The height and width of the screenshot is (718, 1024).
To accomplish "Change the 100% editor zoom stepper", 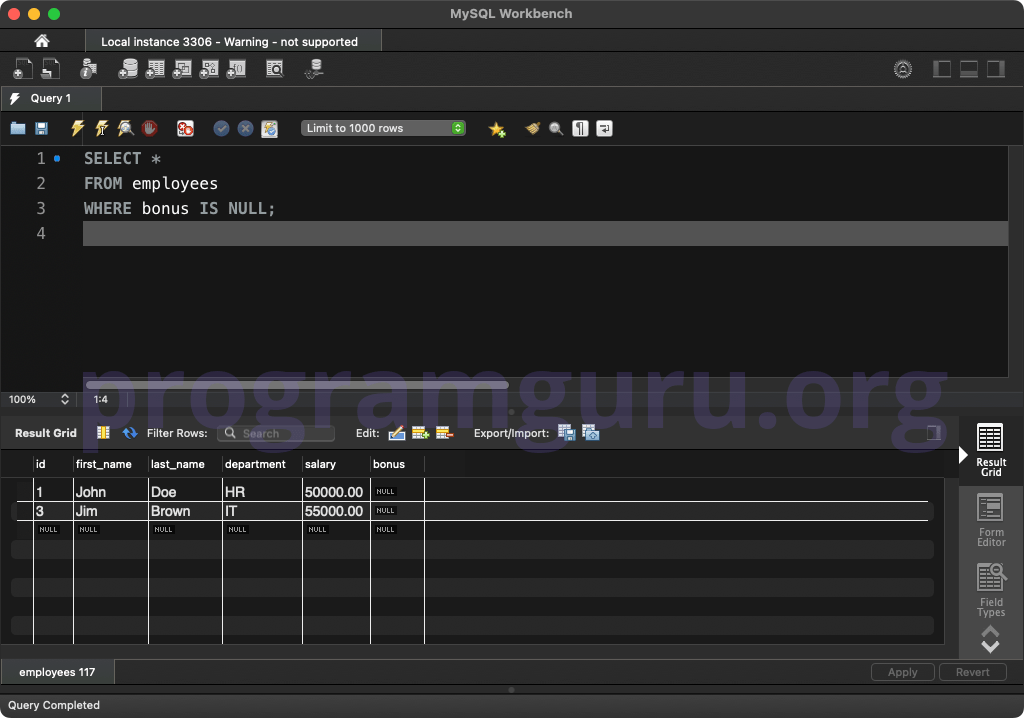I will tap(65, 399).
